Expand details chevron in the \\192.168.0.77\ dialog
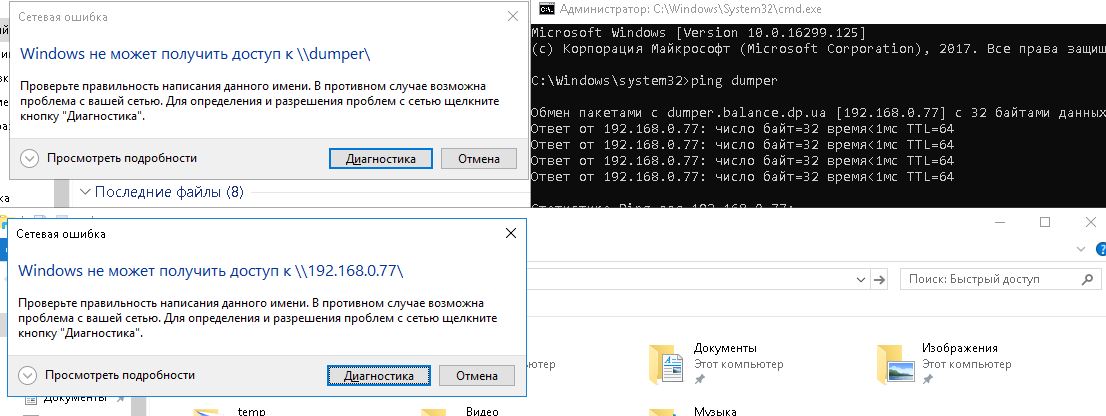Viewport: 1106px width, 416px height. pos(28,376)
